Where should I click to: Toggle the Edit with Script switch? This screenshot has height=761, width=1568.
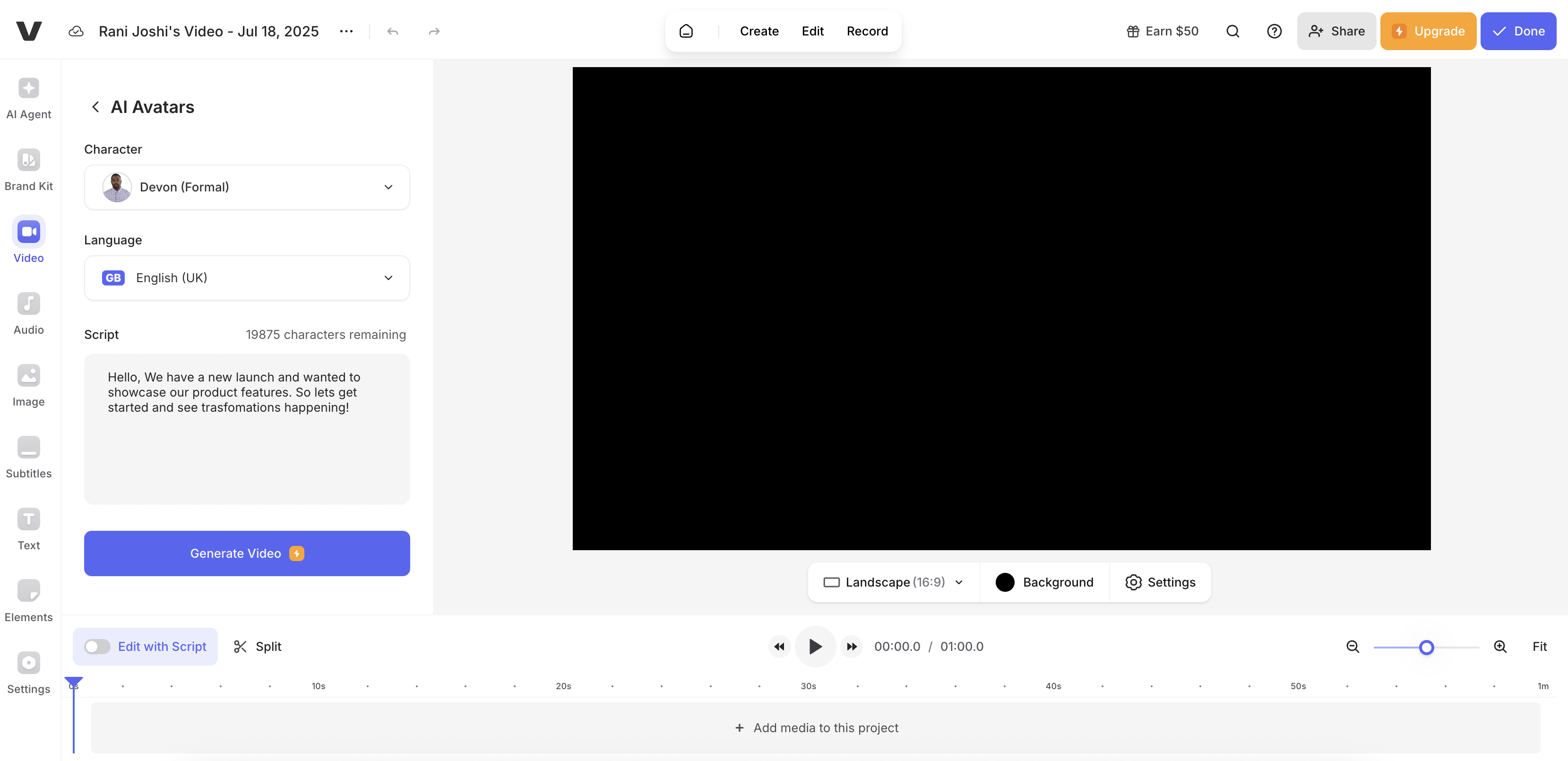point(97,647)
